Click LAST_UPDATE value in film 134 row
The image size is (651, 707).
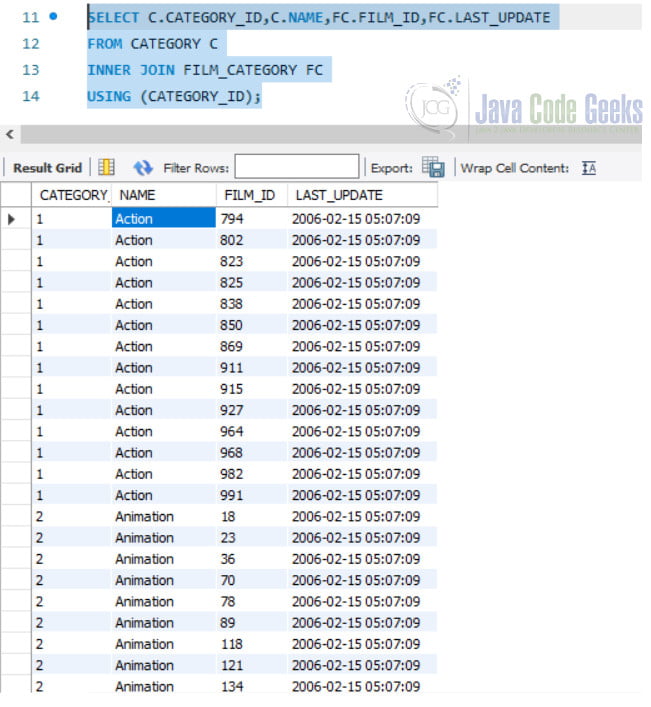356,686
